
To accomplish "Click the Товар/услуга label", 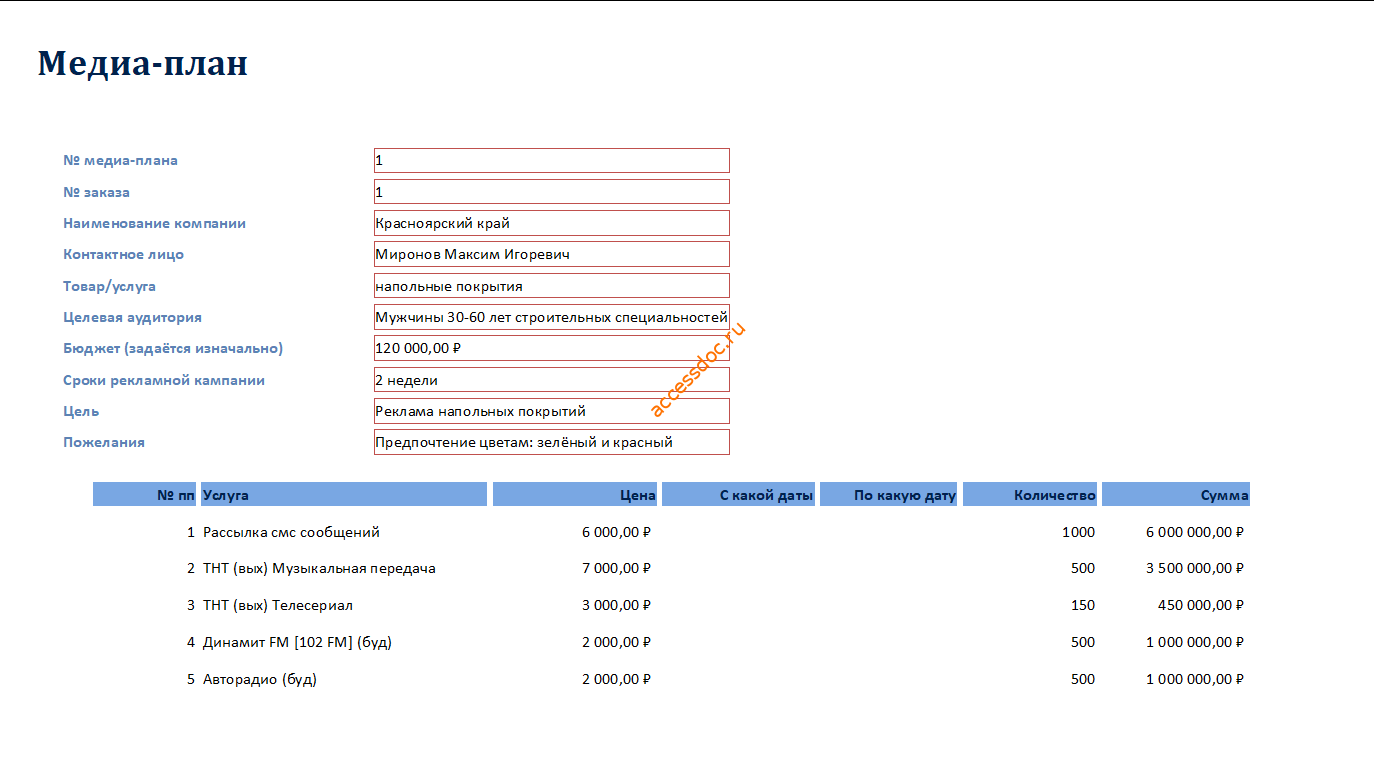I will tap(109, 286).
